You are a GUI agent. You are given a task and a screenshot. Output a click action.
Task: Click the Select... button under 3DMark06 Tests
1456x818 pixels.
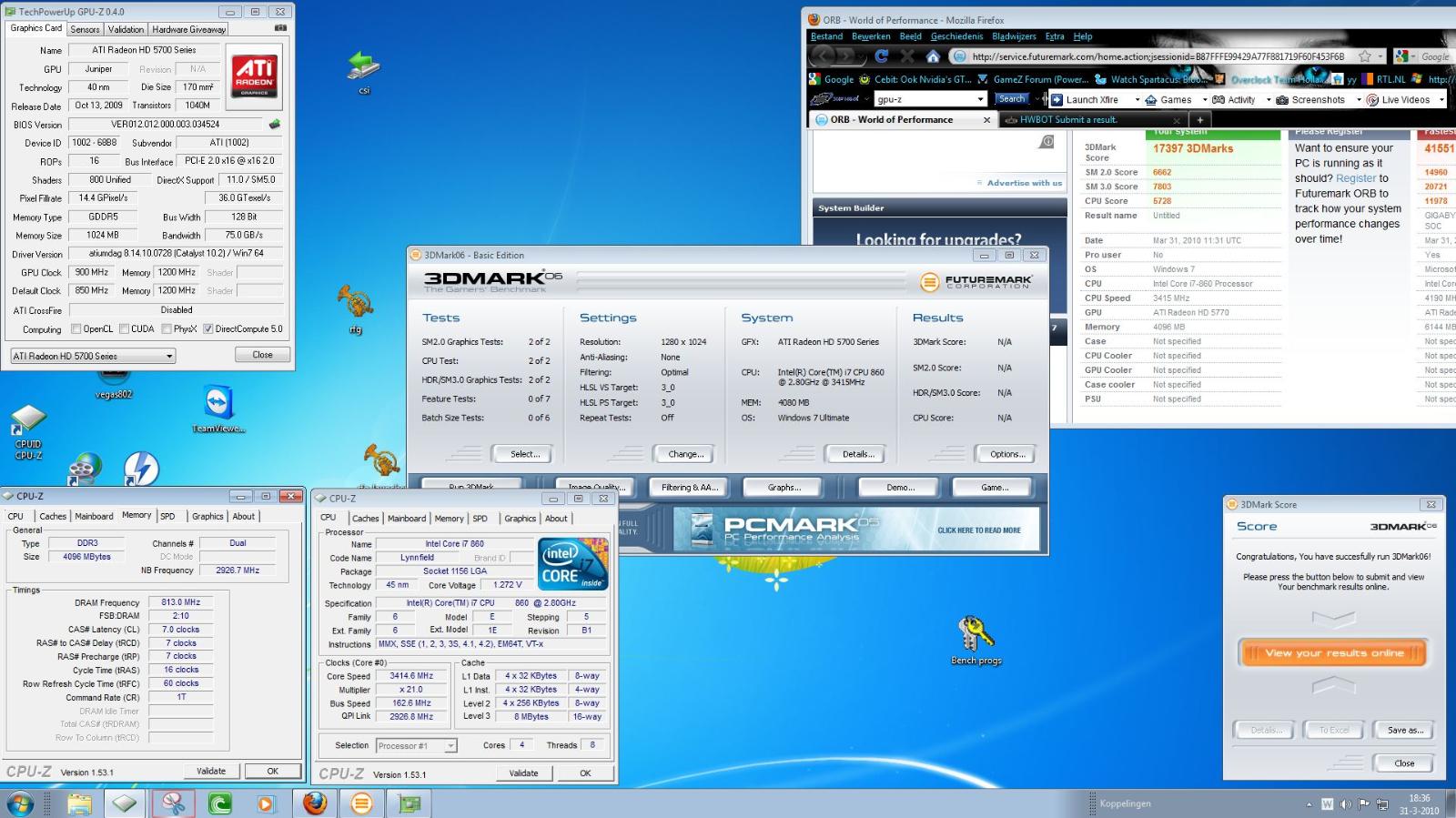pos(524,454)
